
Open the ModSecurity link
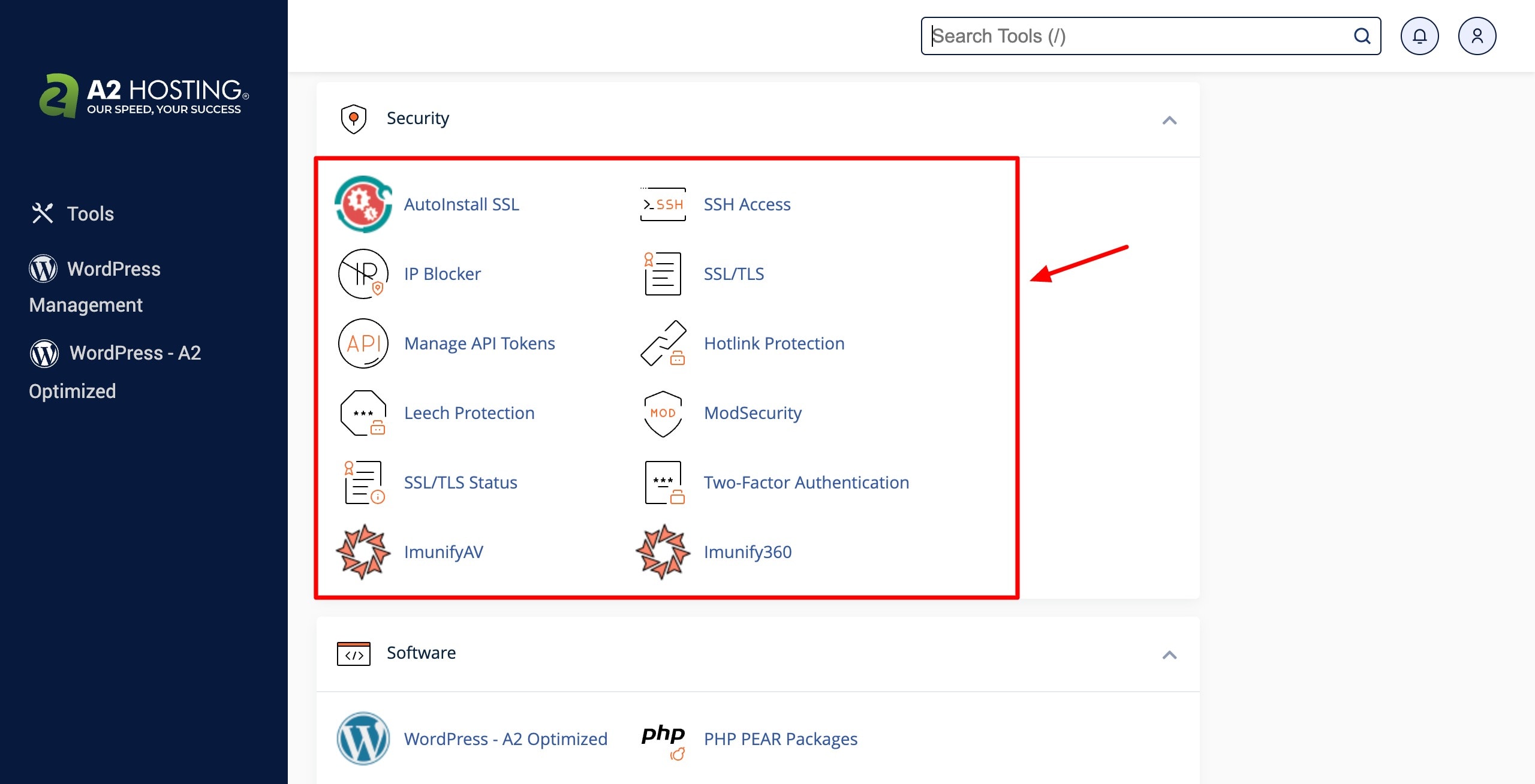pyautogui.click(x=753, y=413)
